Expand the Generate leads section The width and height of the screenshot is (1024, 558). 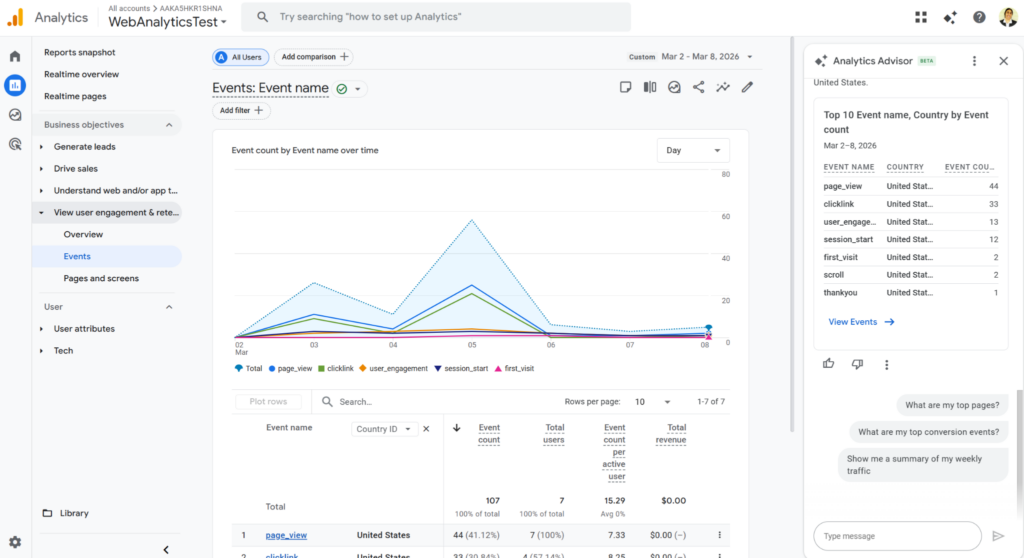pos(84,147)
